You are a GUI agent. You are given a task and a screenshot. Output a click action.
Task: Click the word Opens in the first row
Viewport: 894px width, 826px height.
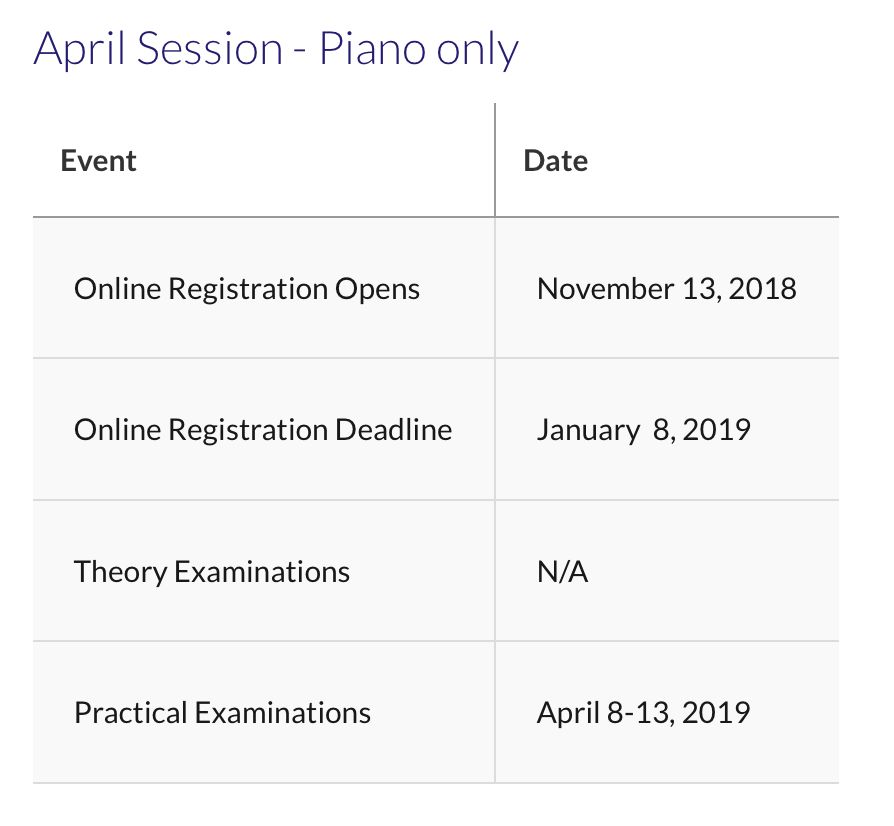tap(377, 290)
